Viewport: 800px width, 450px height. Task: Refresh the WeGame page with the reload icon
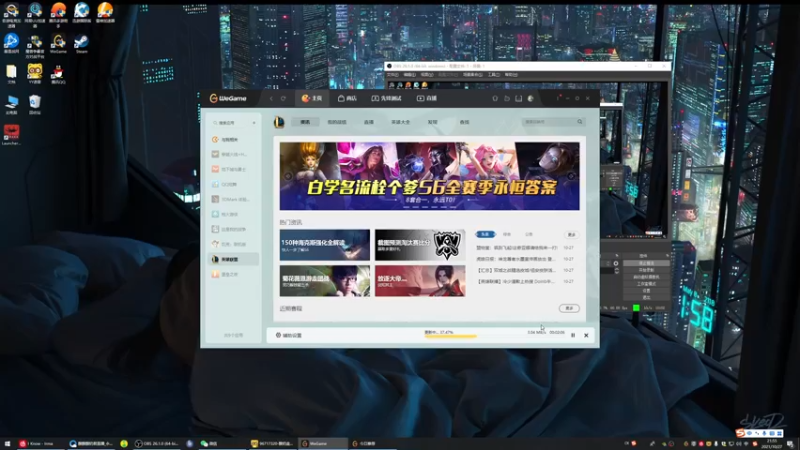283,98
